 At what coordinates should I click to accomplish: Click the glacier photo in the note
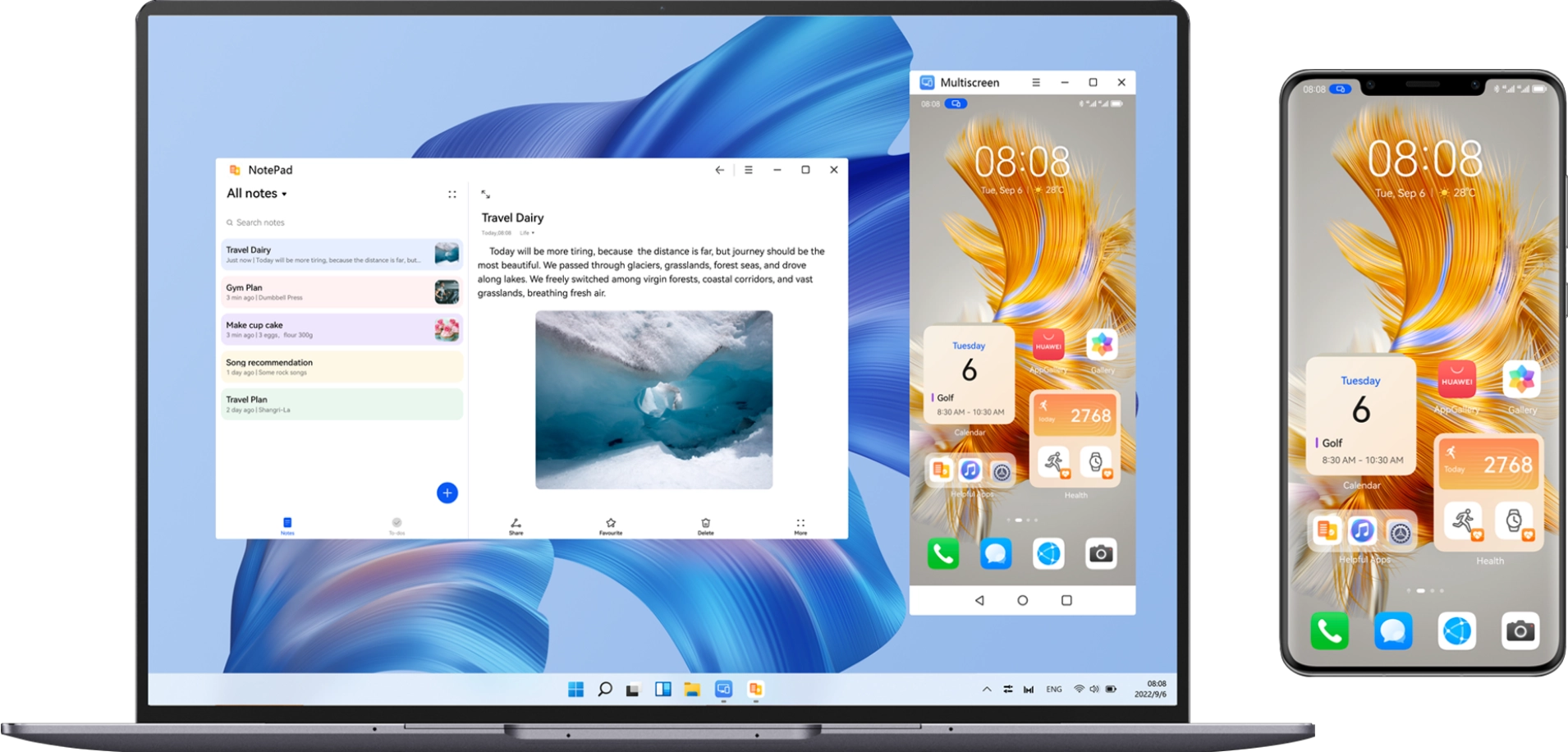pyautogui.click(x=653, y=400)
